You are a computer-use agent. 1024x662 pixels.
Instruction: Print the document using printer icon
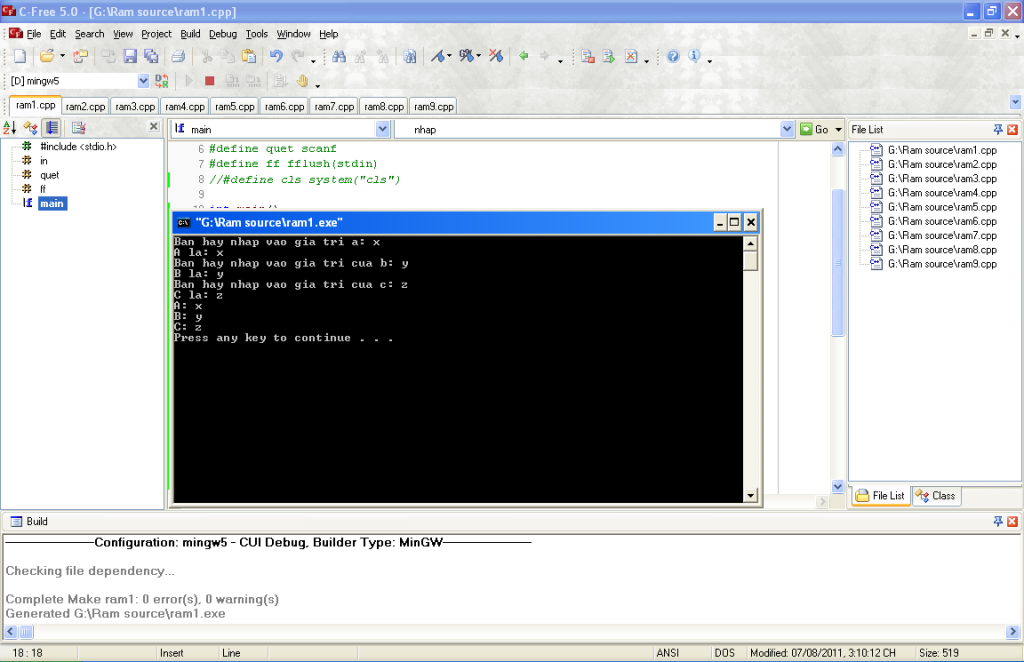point(178,56)
